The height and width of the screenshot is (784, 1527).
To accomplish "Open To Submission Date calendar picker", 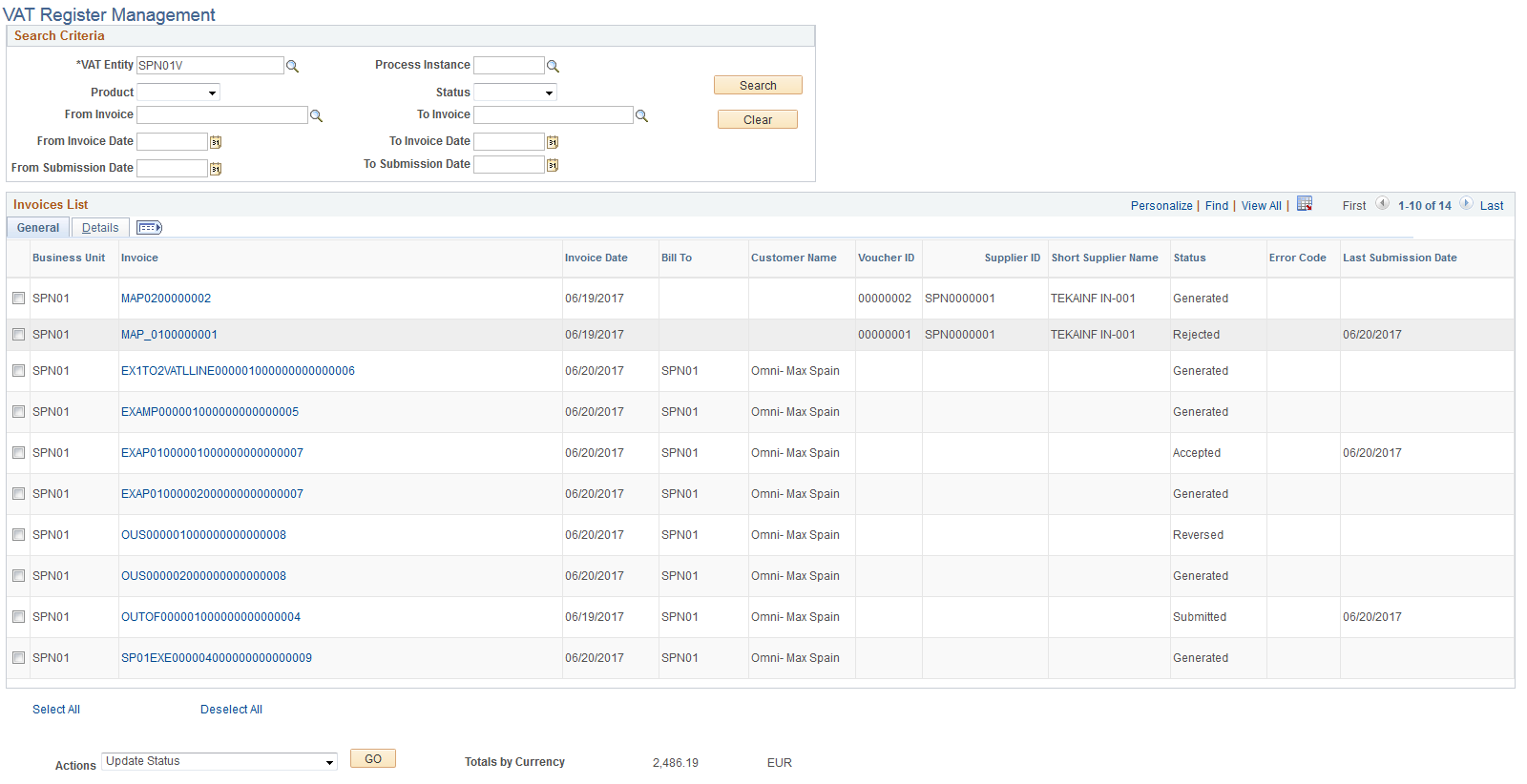I will 553,165.
